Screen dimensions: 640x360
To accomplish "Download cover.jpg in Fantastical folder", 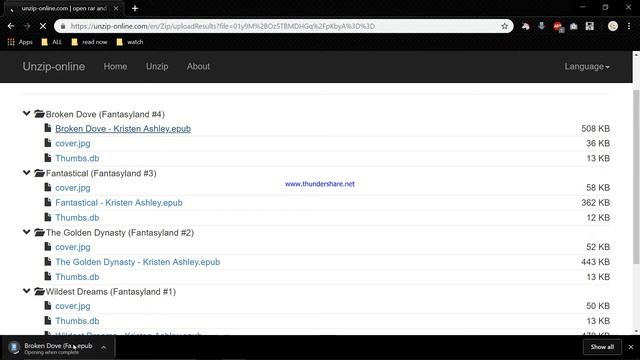I will tap(73, 188).
